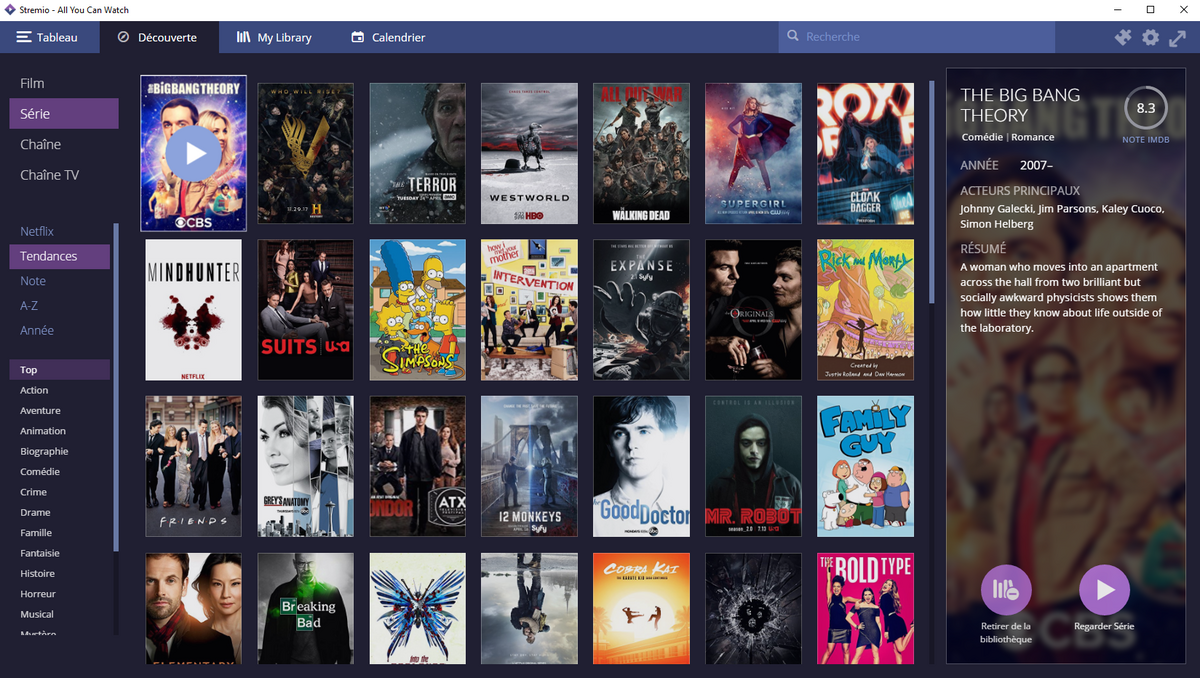
Task: Switch to Découverte tab
Action: click(x=159, y=37)
